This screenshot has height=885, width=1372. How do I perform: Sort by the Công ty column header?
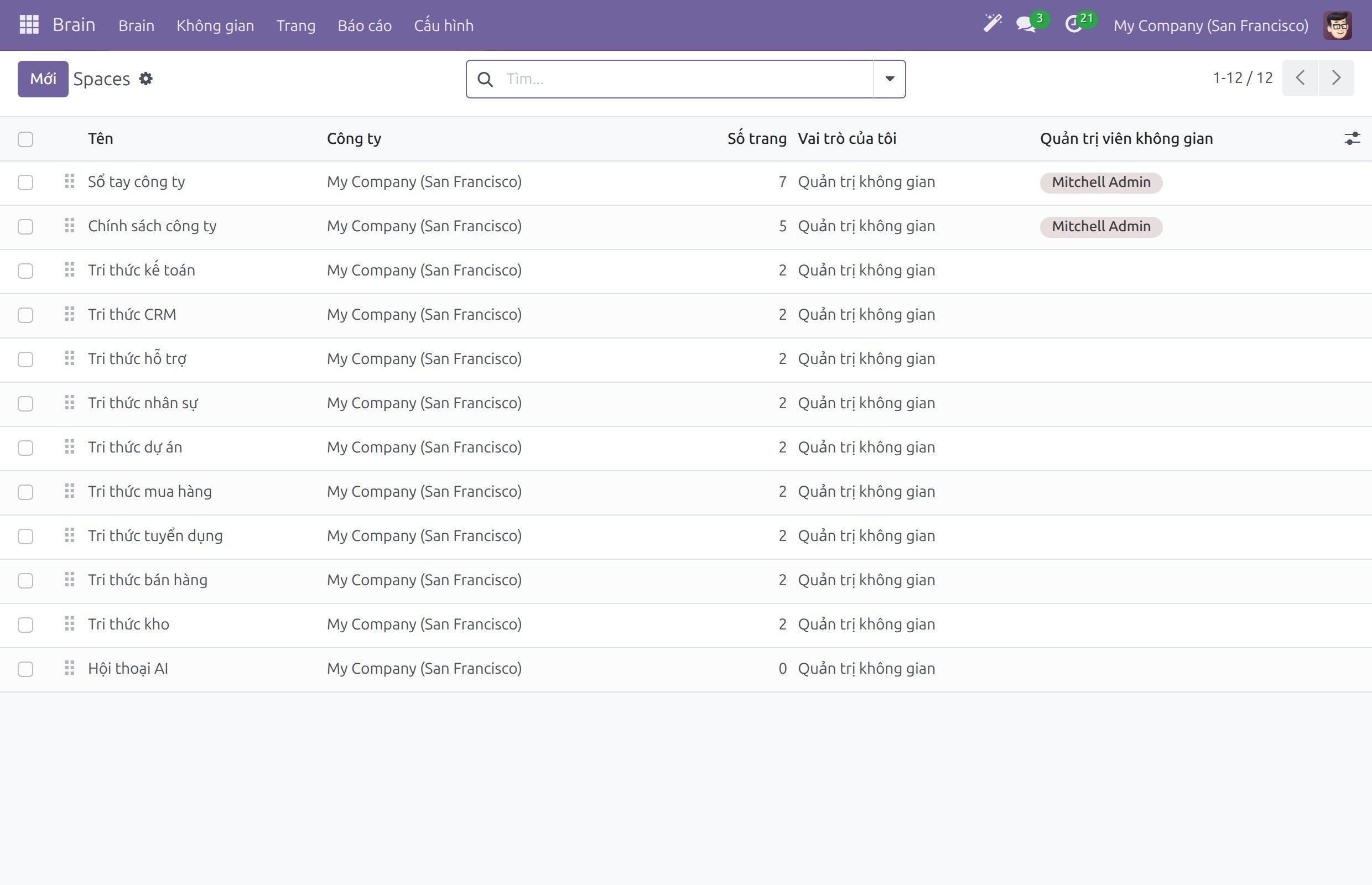pyautogui.click(x=354, y=138)
